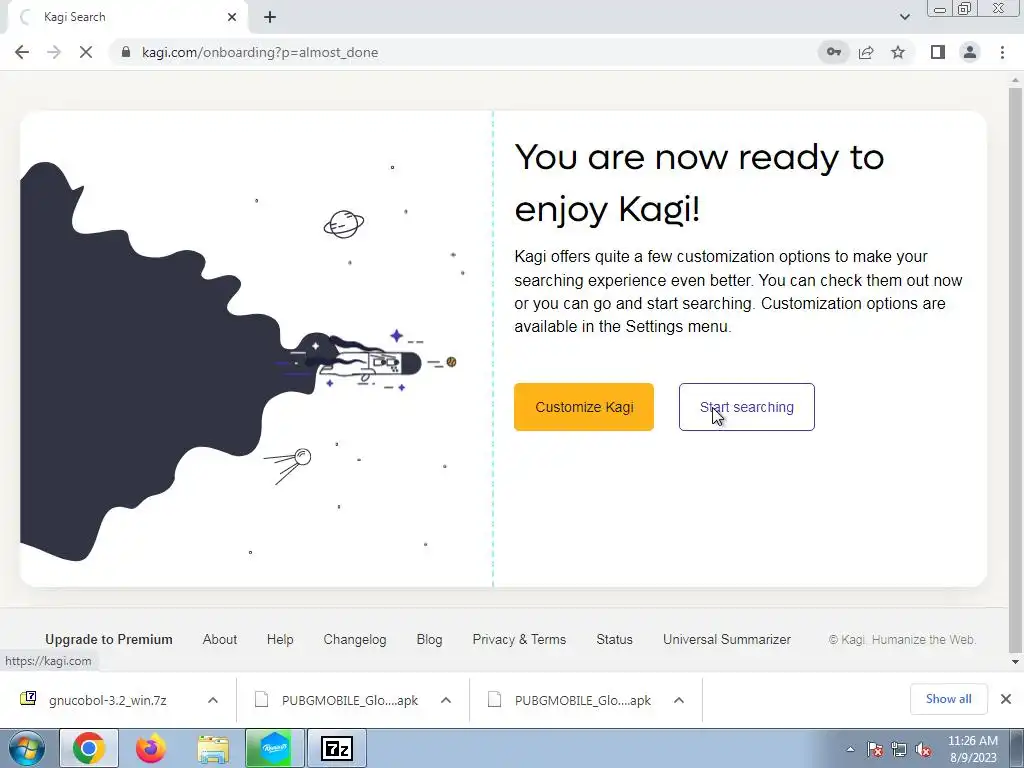Viewport: 1024px width, 768px height.
Task: Open a new tab with the plus button
Action: pyautogui.click(x=270, y=17)
